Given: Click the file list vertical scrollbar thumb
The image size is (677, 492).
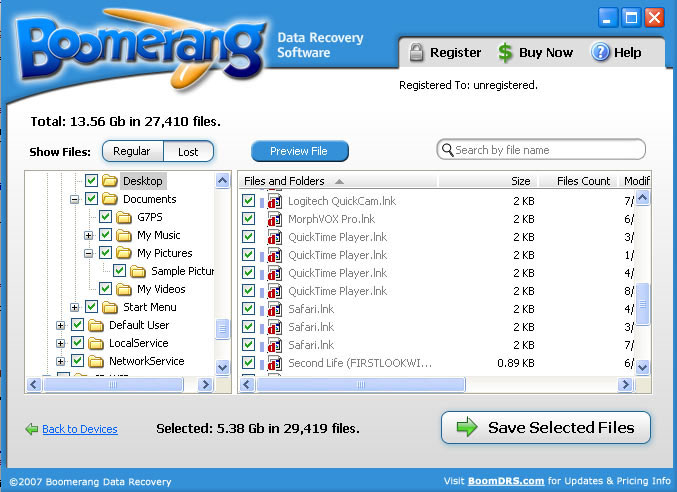Looking at the screenshot, I should 642,304.
